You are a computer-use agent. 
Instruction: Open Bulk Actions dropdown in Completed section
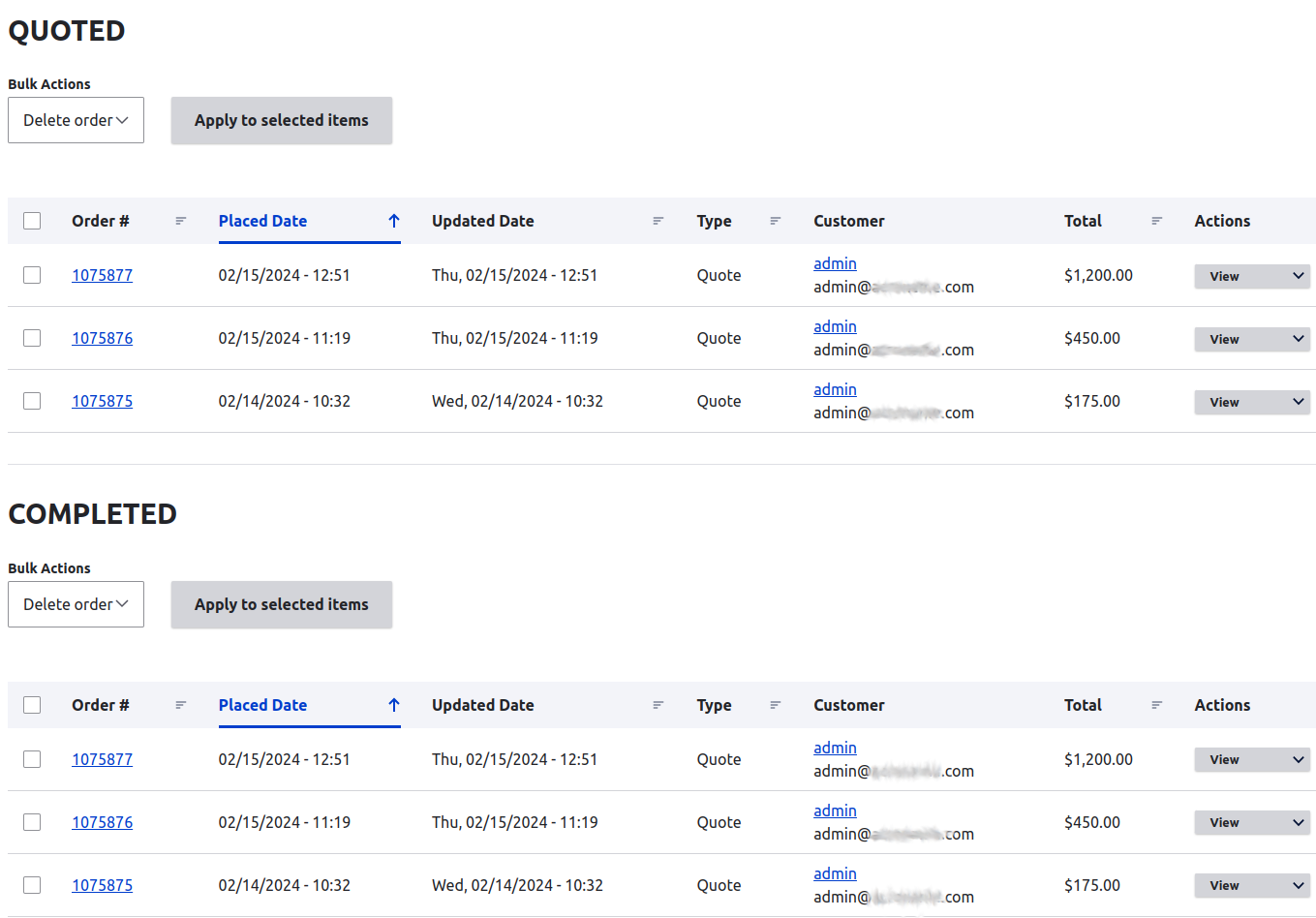[x=76, y=604]
